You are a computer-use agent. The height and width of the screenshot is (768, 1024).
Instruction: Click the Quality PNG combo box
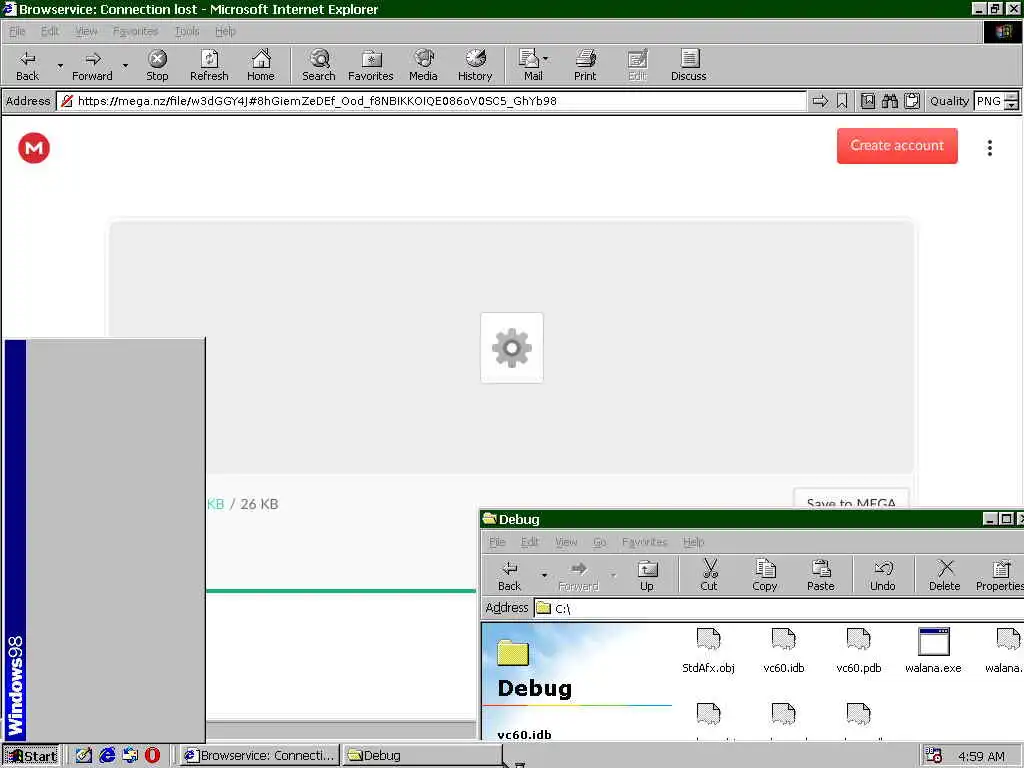pos(988,101)
